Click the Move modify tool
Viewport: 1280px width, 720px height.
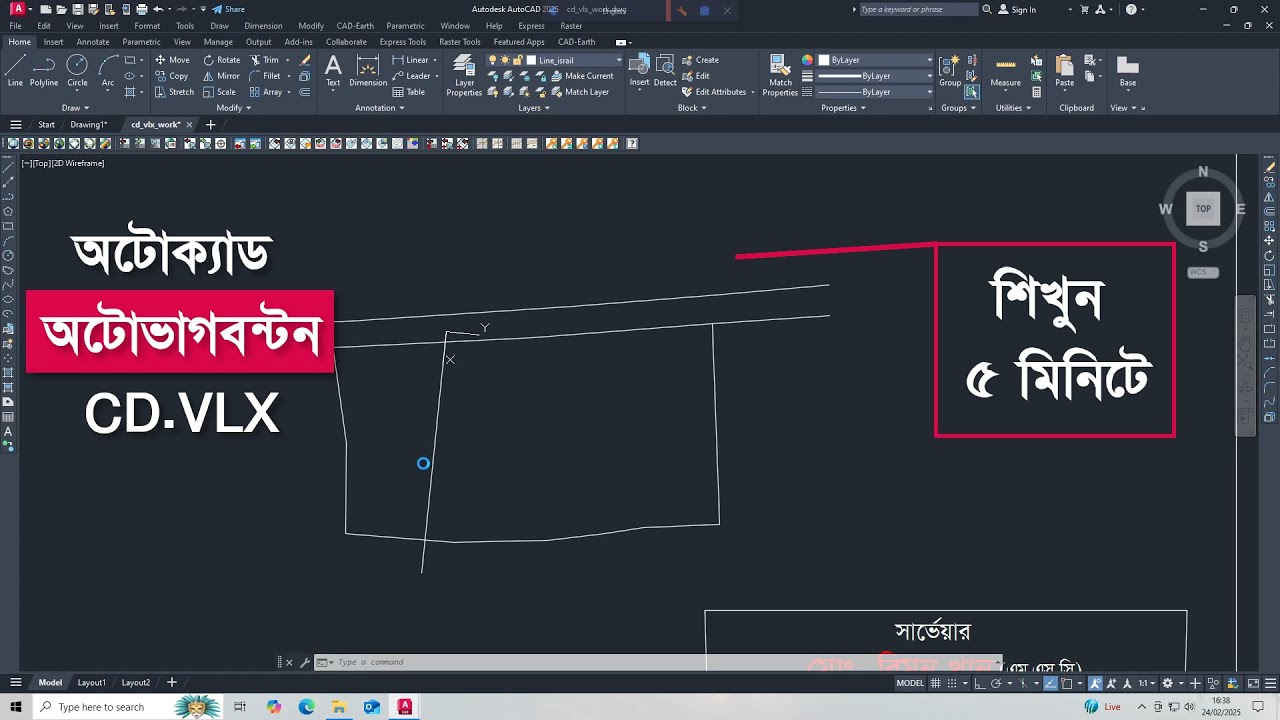(x=172, y=60)
